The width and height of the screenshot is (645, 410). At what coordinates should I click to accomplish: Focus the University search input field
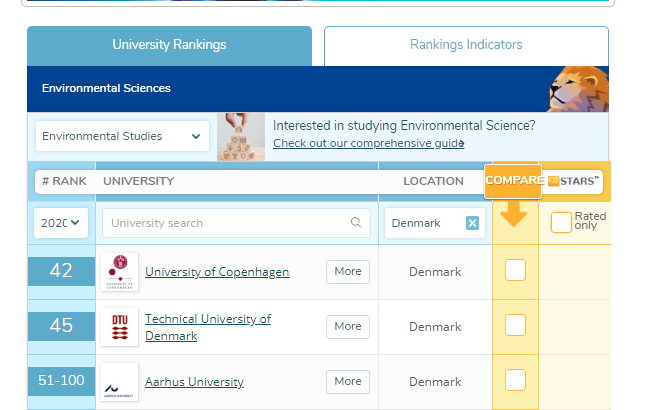[237, 223]
